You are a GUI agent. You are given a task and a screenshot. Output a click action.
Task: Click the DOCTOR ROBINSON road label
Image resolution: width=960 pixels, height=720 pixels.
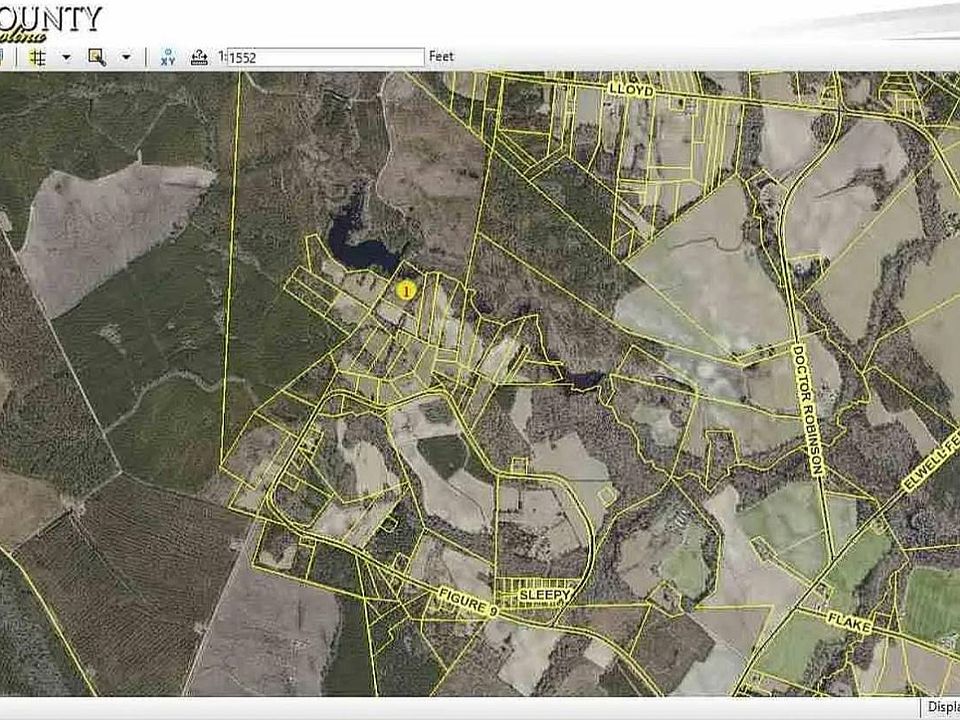point(808,410)
